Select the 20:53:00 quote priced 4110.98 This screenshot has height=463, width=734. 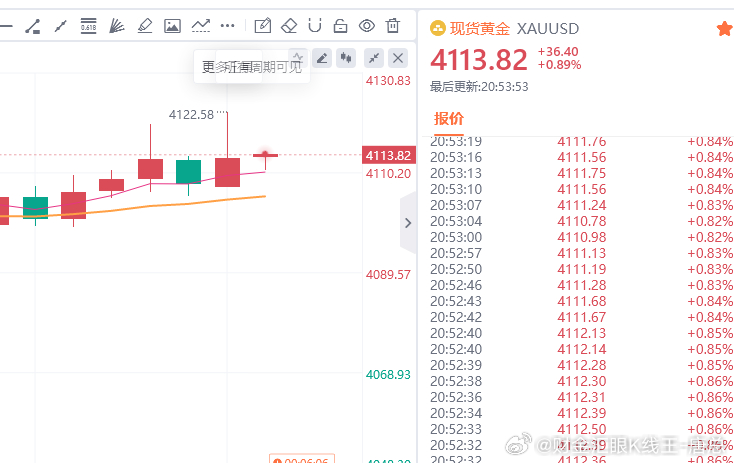(581, 237)
